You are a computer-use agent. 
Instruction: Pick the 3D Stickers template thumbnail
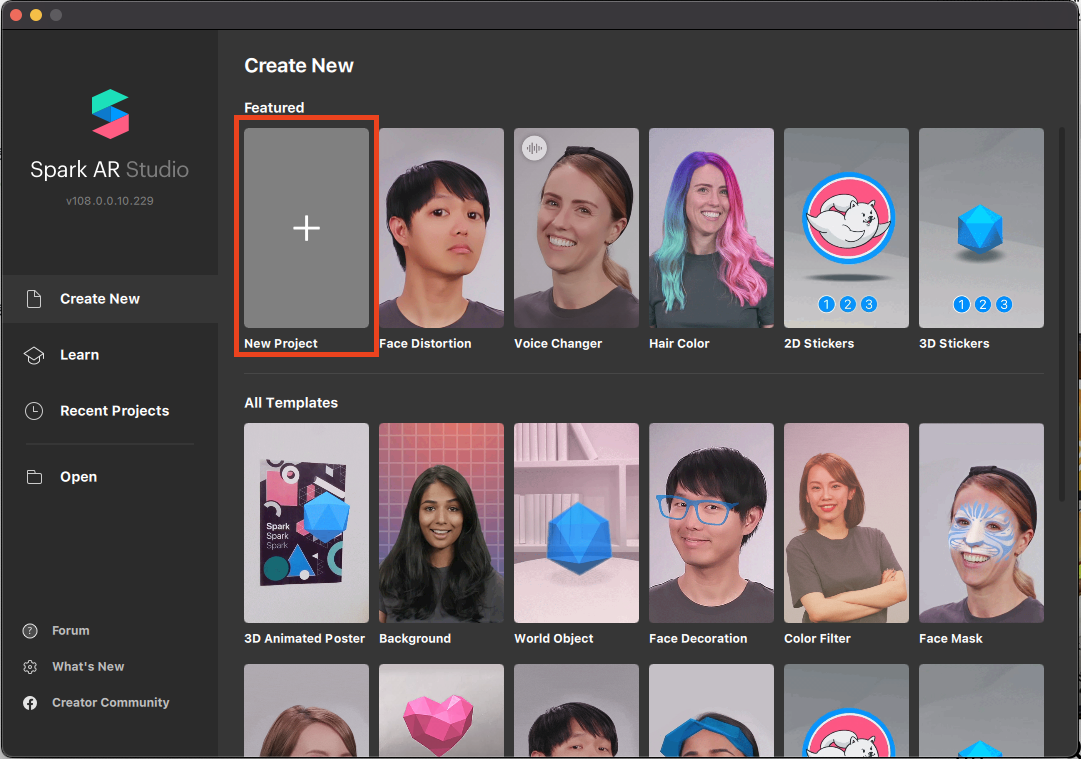981,228
